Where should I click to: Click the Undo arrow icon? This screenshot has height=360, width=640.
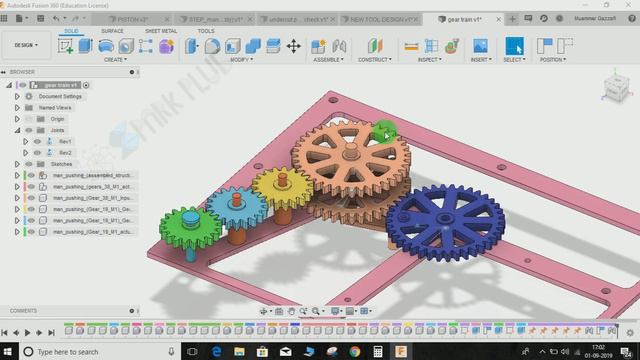click(56, 18)
